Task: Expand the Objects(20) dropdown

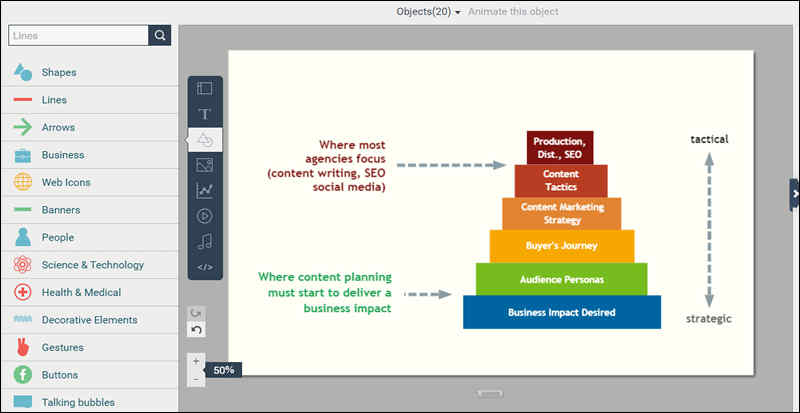Action: point(428,12)
